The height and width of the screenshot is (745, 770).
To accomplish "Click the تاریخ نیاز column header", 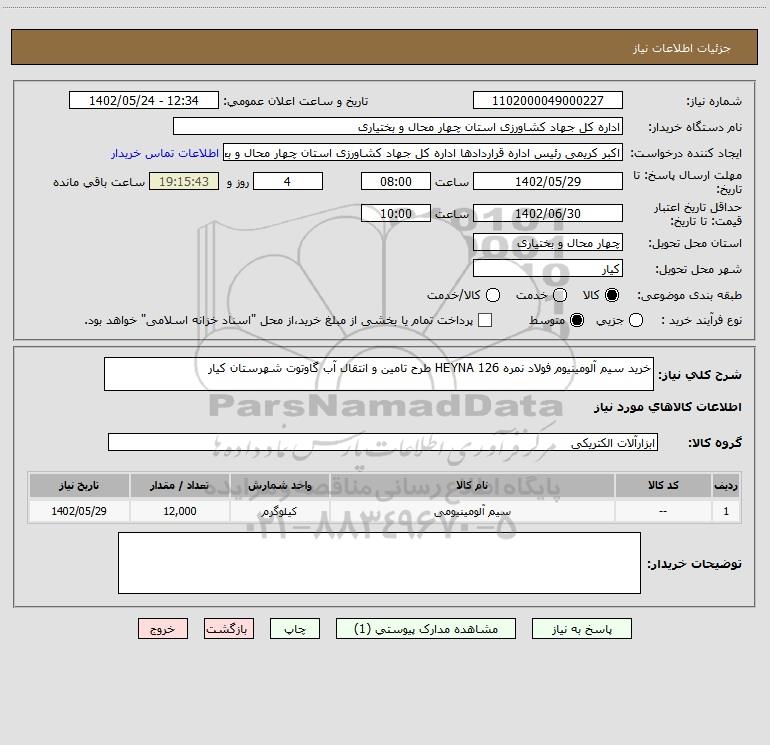I will 79,485.
